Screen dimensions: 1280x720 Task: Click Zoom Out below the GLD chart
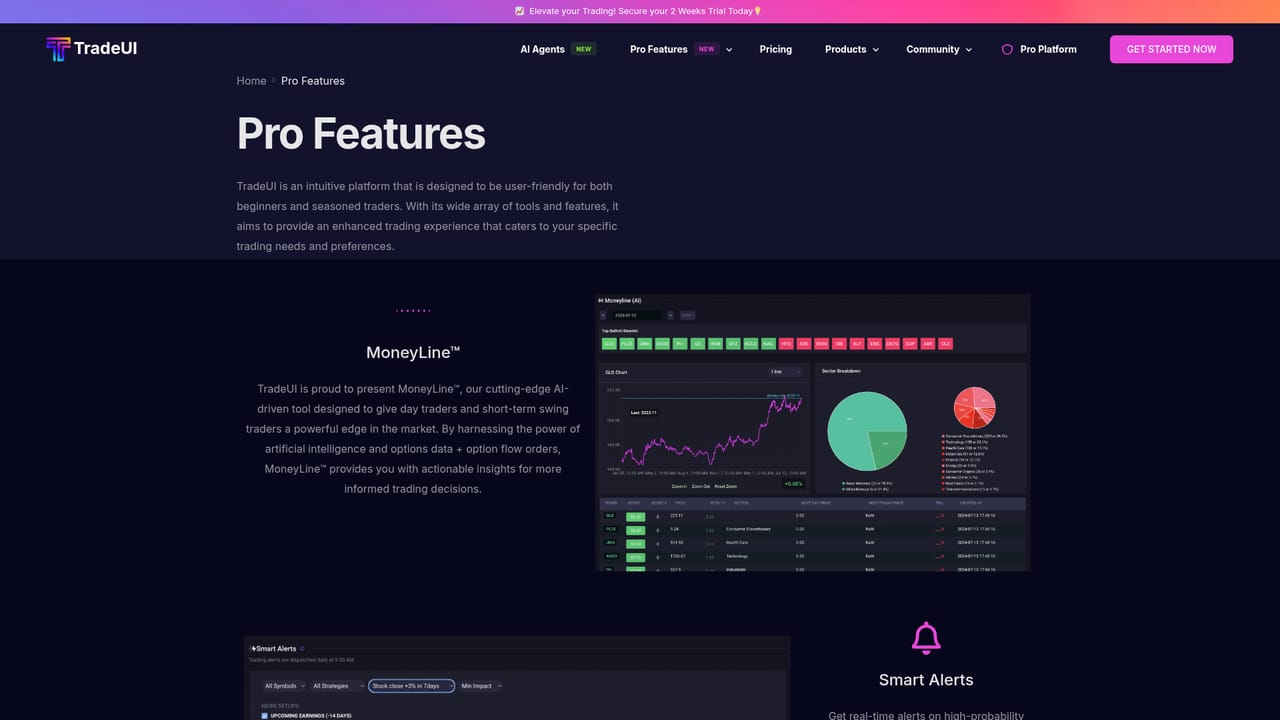click(701, 486)
